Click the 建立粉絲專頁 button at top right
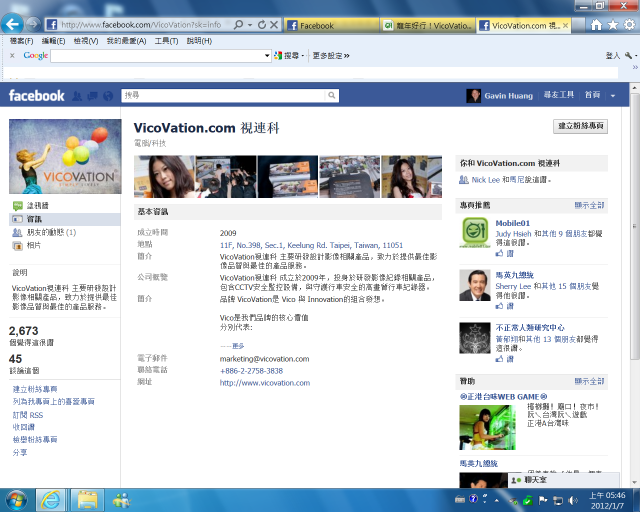This screenshot has width=640, height=512. click(x=580, y=126)
